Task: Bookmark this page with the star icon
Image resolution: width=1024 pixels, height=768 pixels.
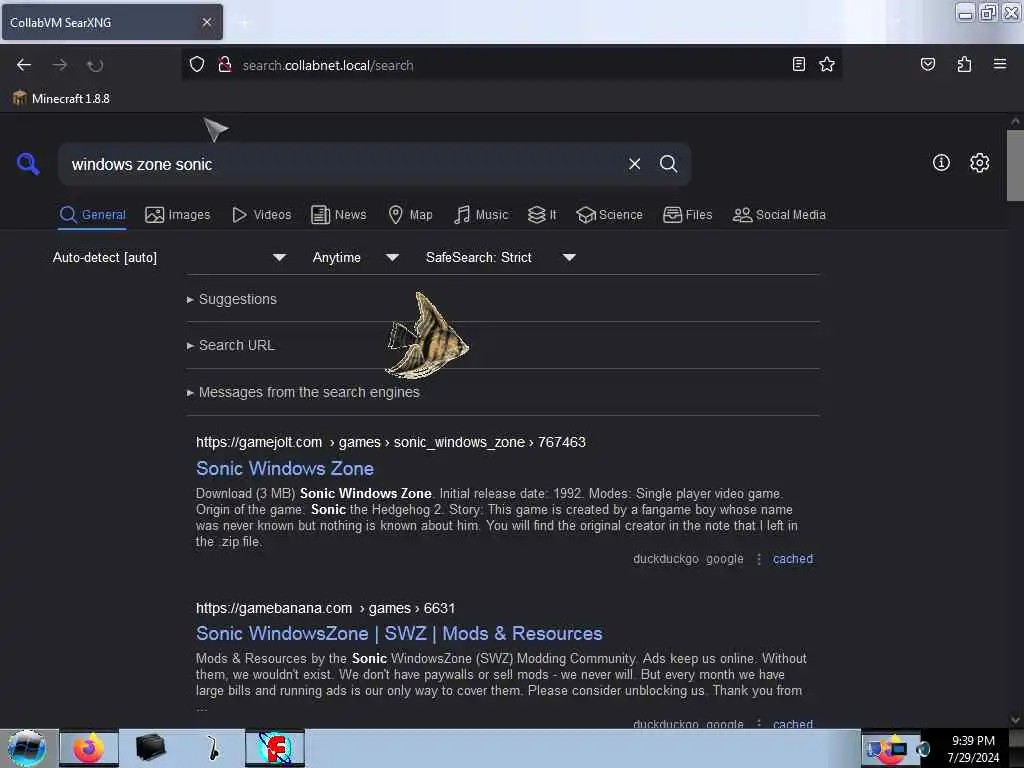Action: coord(827,64)
